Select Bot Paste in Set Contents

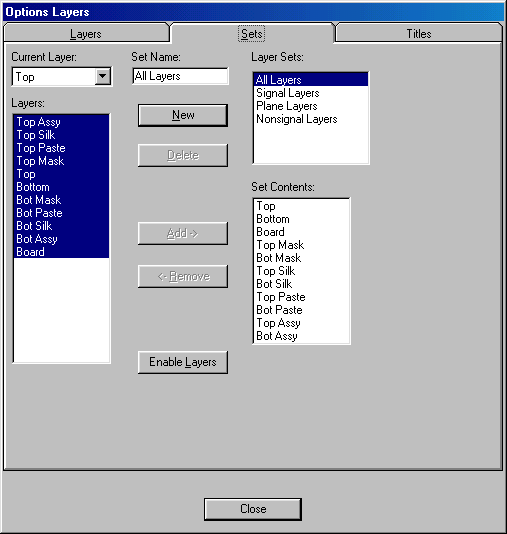point(301,310)
